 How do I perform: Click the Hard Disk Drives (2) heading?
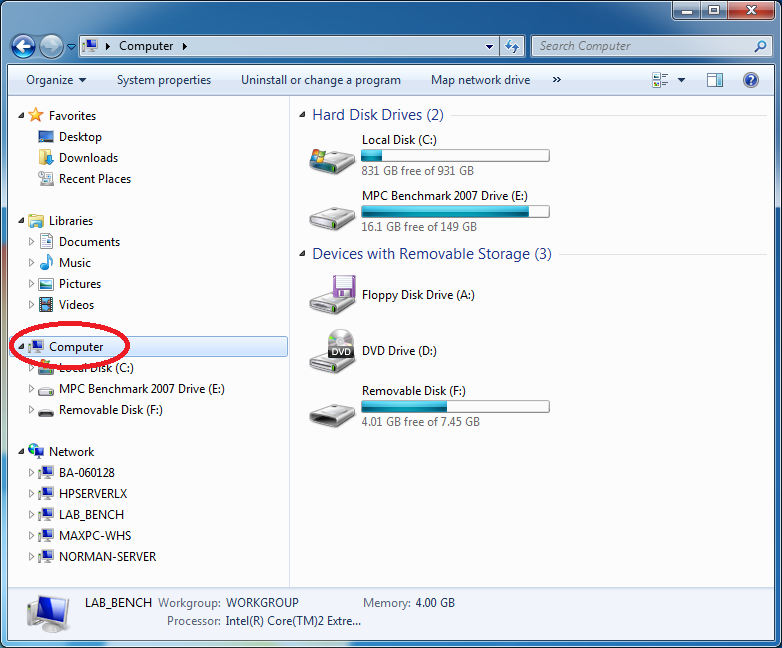(x=378, y=115)
